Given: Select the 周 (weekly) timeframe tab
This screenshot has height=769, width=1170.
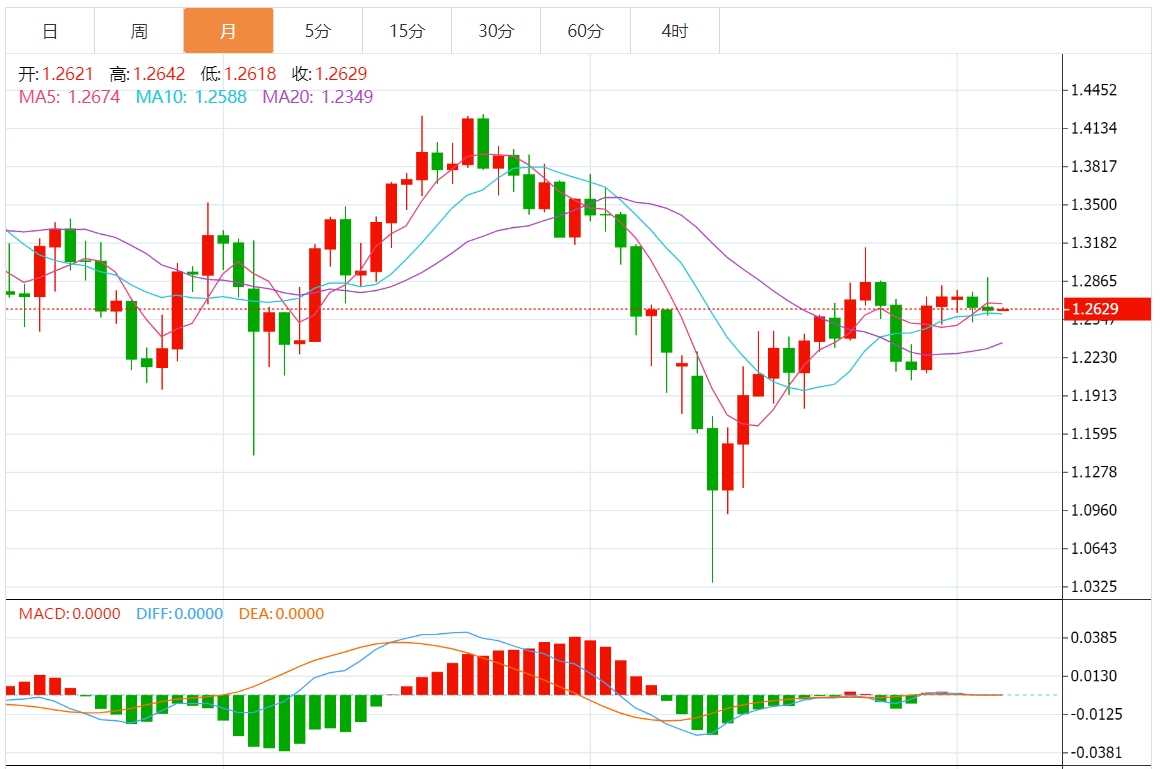Looking at the screenshot, I should pos(139,31).
